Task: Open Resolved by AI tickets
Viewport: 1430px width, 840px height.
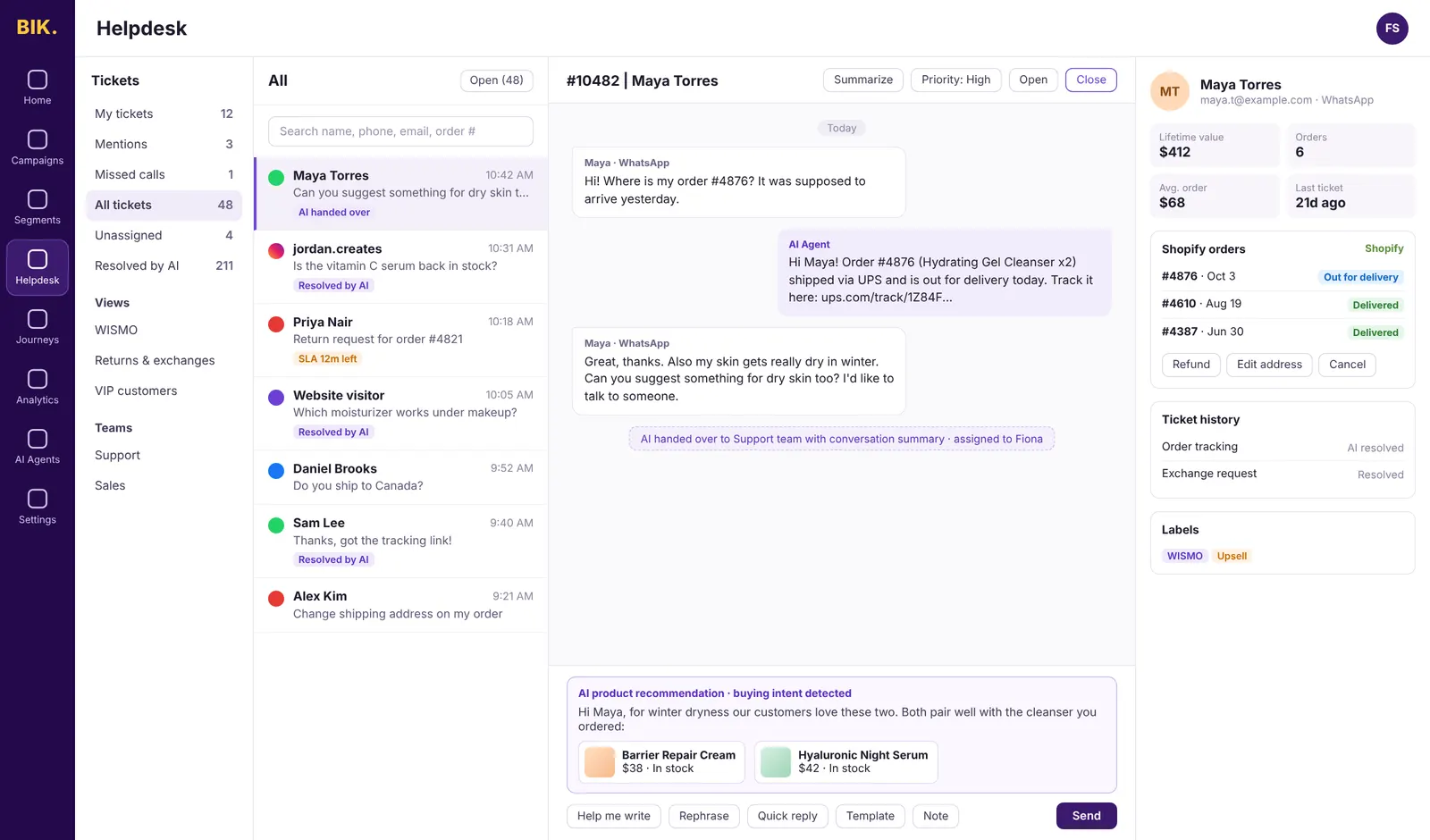Action: [164, 266]
